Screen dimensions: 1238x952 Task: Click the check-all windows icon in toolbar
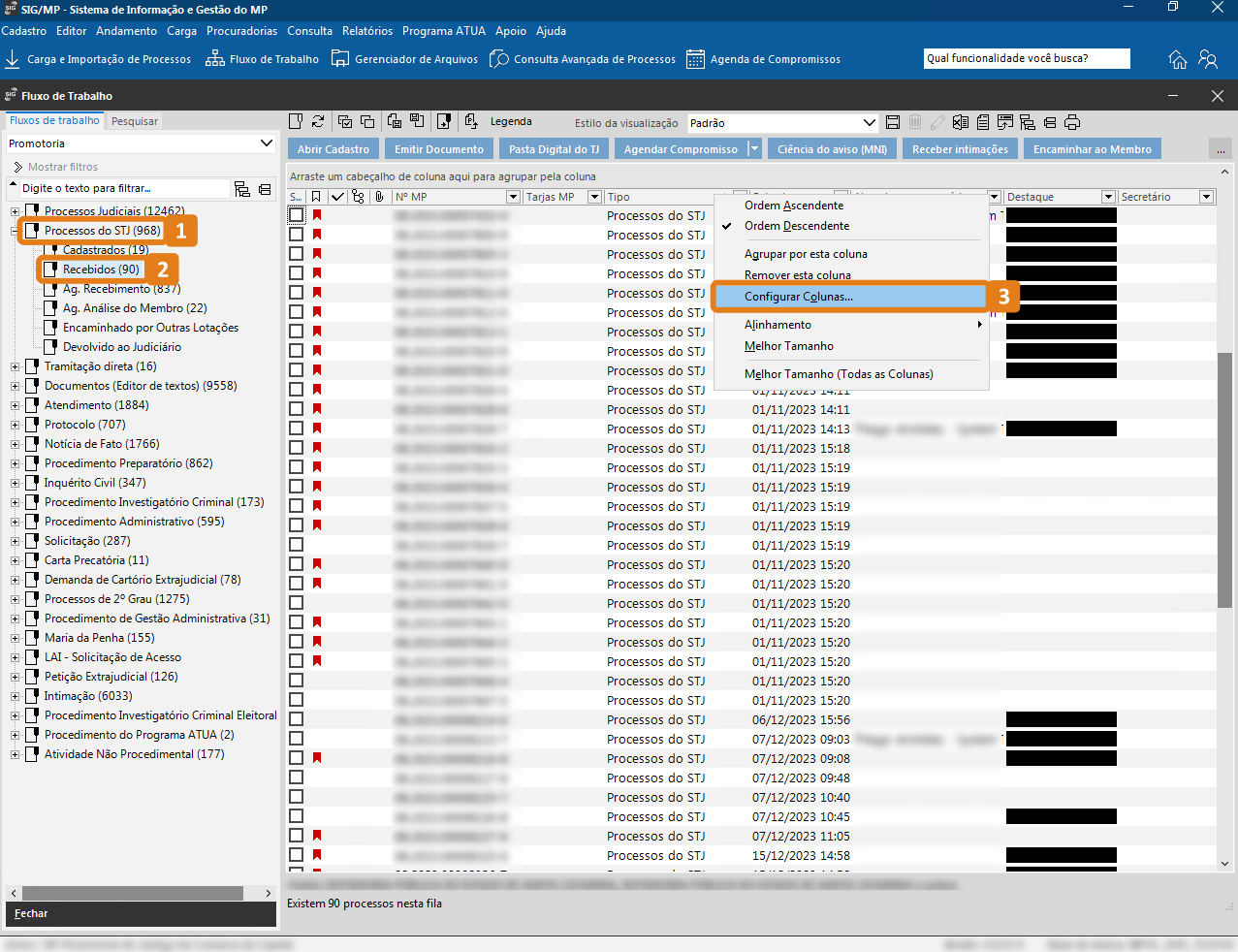point(345,121)
